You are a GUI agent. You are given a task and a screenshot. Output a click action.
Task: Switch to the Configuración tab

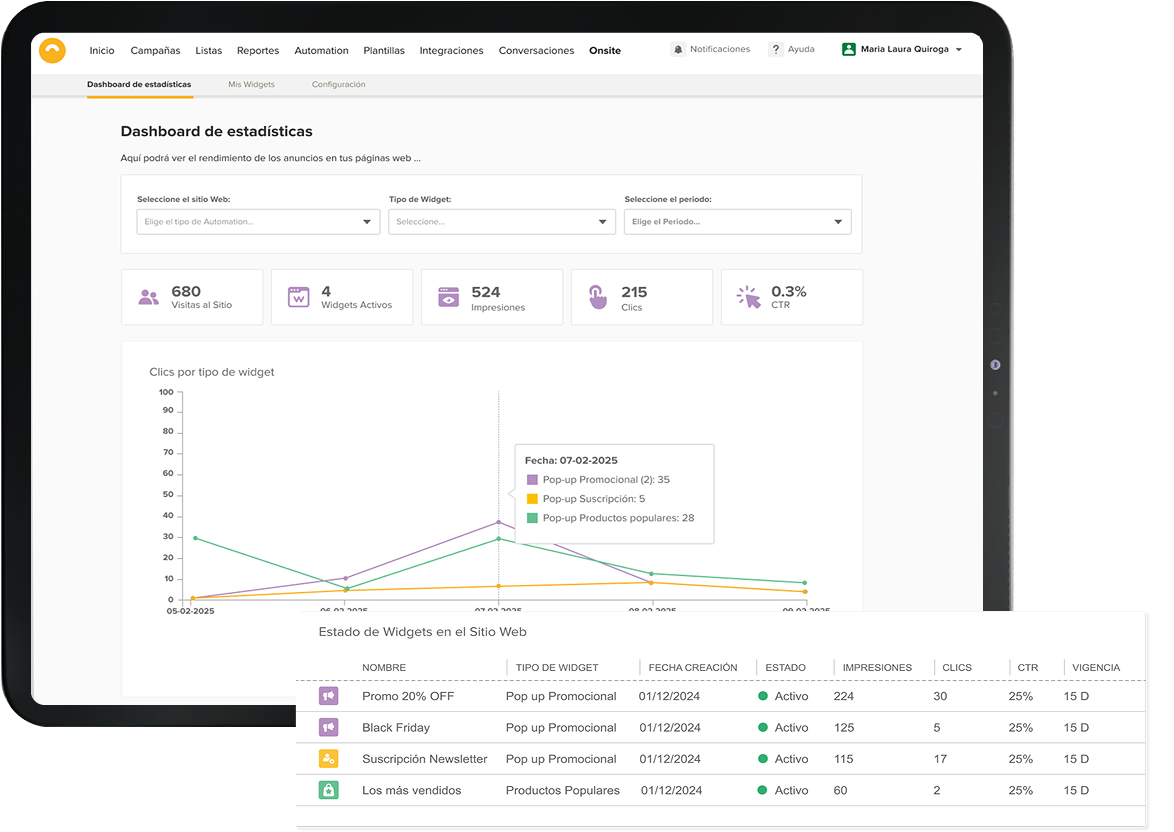338,85
